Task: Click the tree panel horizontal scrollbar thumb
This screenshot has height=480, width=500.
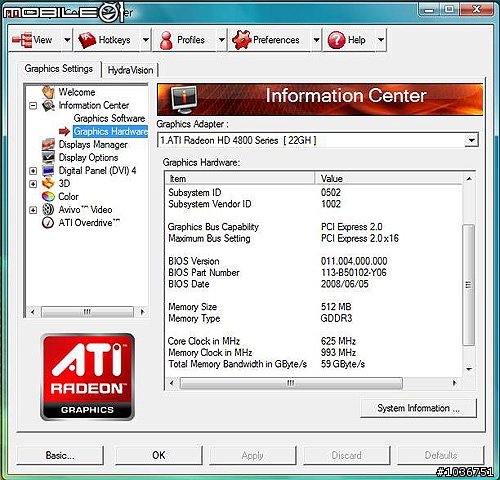Action: pos(87,312)
